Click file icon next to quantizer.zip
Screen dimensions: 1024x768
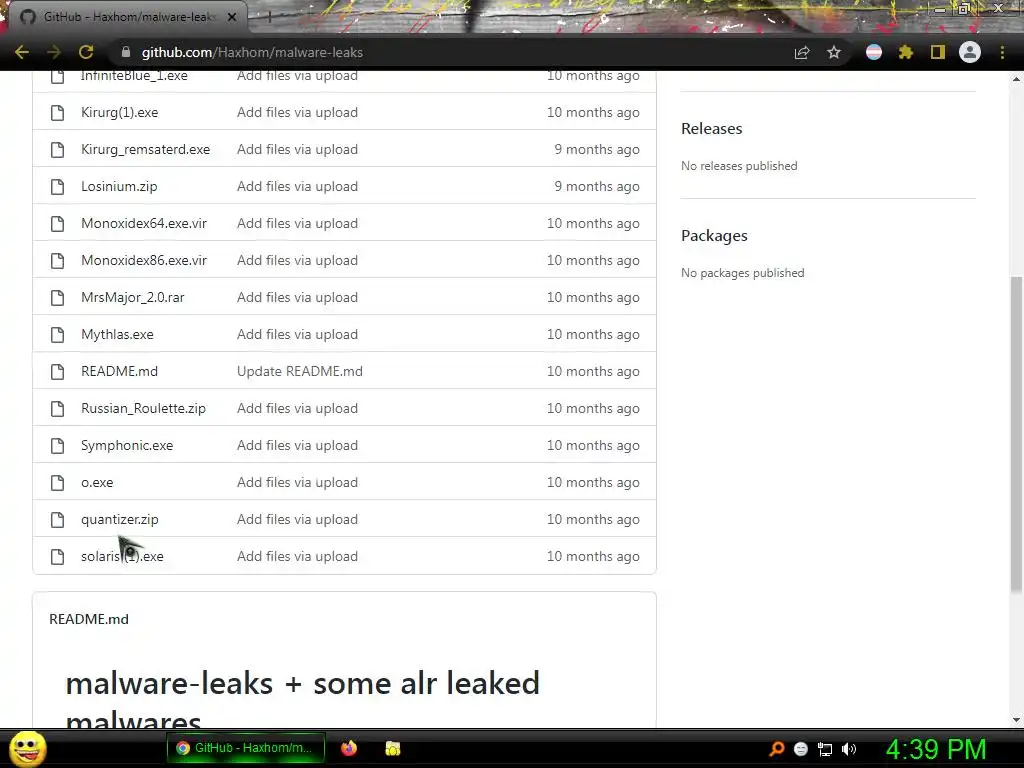(x=57, y=520)
